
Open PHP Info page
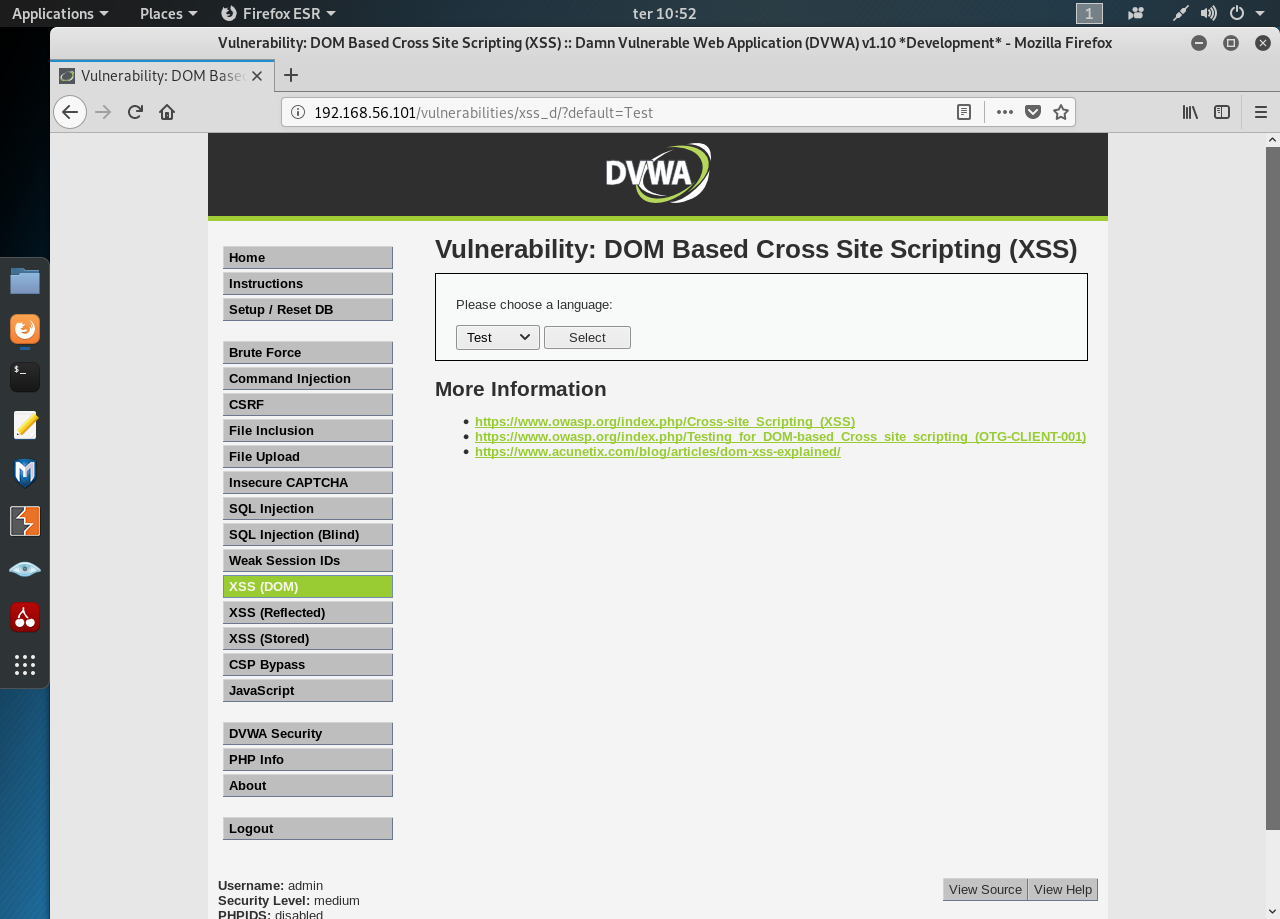coord(308,760)
